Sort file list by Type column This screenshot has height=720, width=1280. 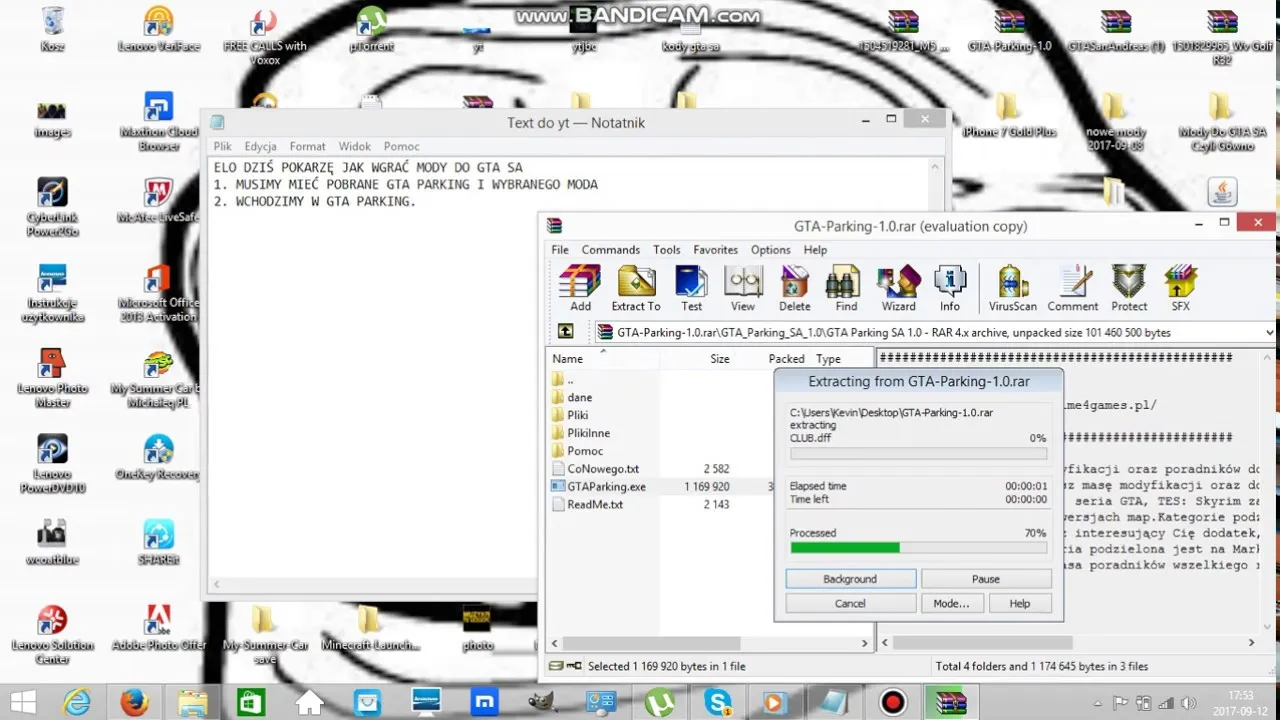(828, 358)
